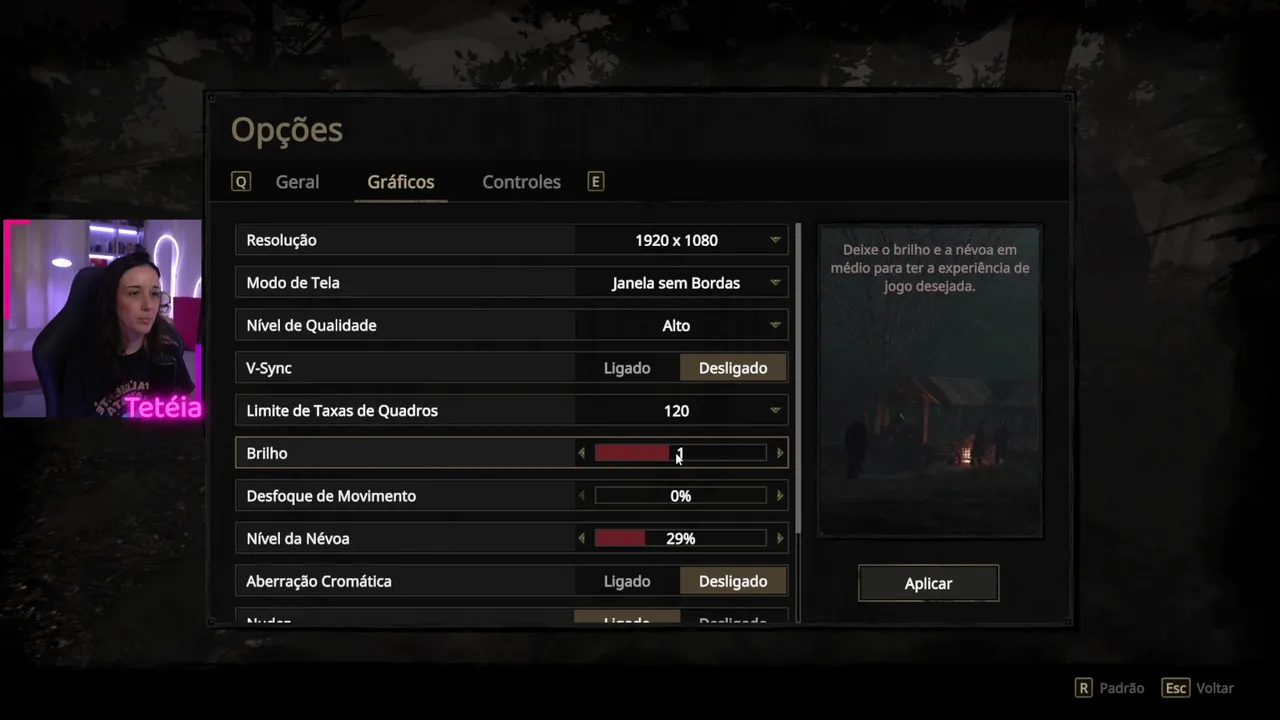Viewport: 1280px width, 720px height.
Task: Click the options list vertical scrollbar
Action: (x=798, y=380)
